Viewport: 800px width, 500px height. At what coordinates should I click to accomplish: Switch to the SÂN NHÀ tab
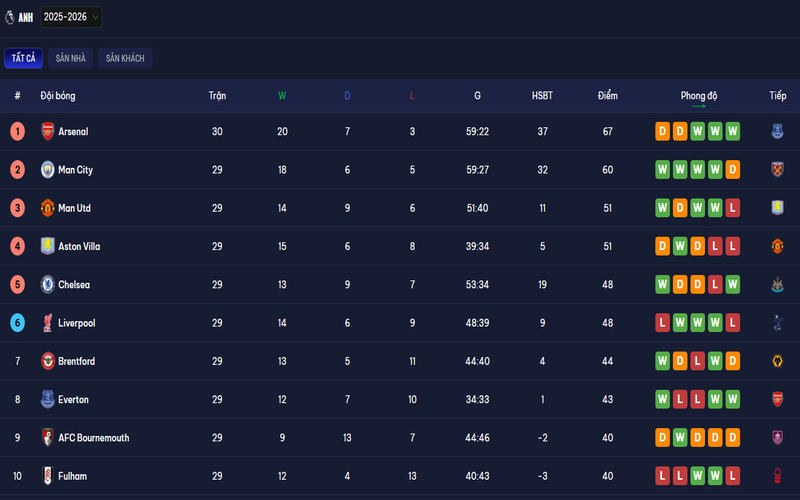click(72, 58)
